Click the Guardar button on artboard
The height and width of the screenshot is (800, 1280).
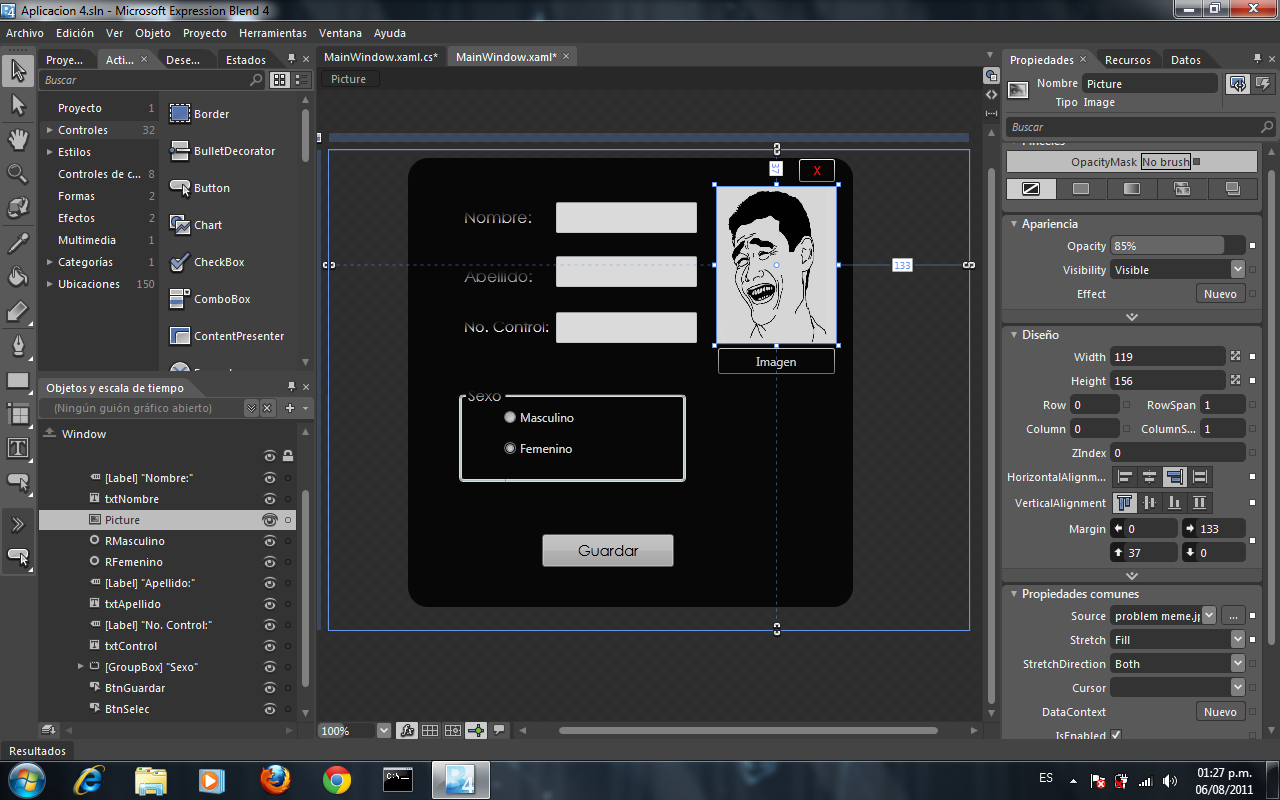(608, 550)
